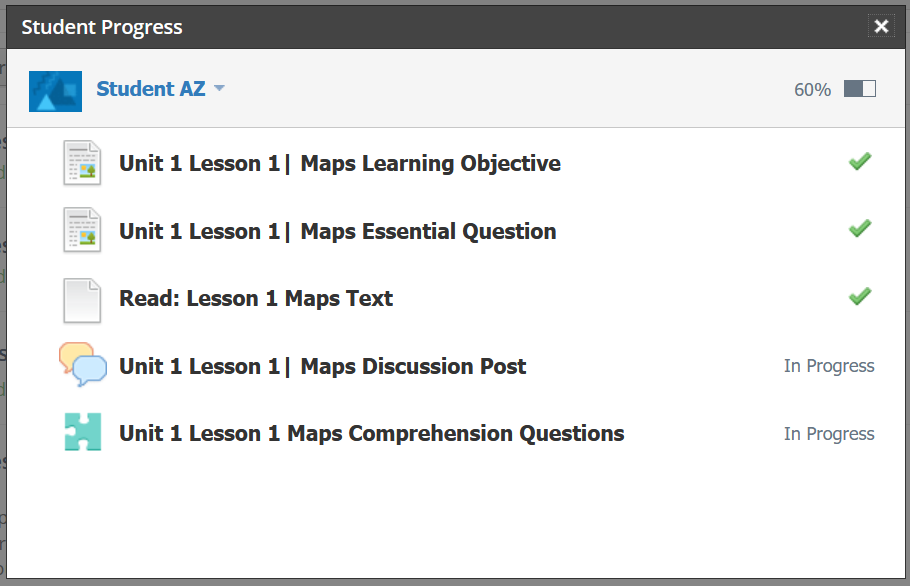Open Unit 1 Lesson 1 Maps Discussion Post
Screen dimensions: 910x586
[323, 367]
